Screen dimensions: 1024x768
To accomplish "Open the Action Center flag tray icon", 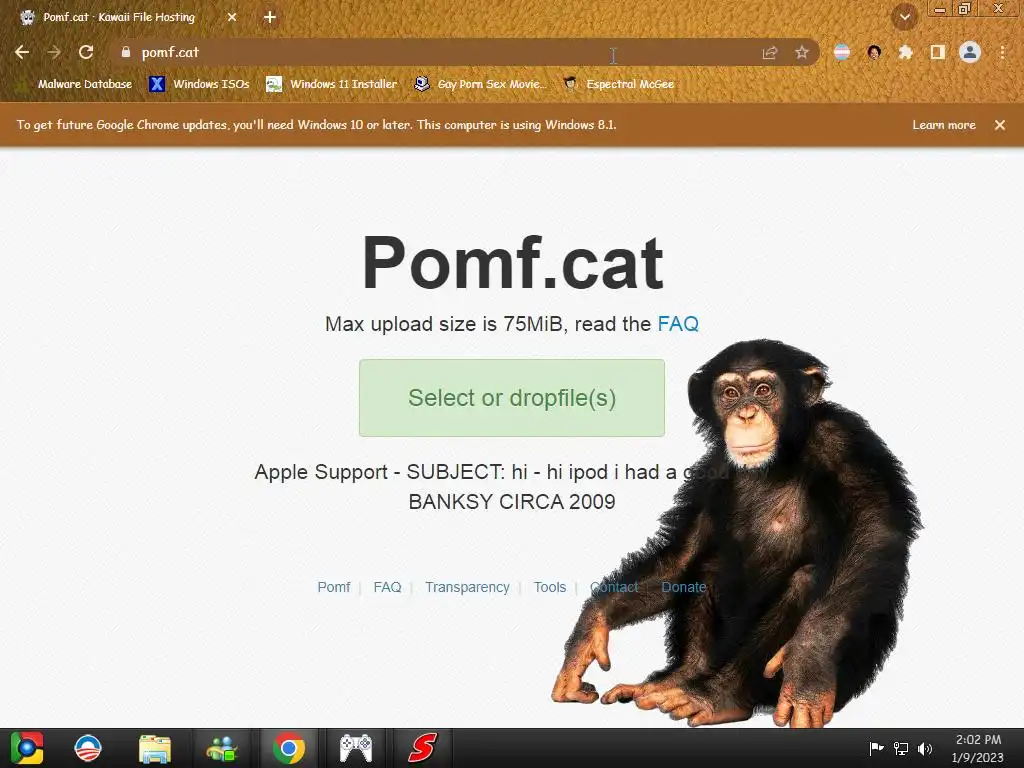I will click(876, 748).
